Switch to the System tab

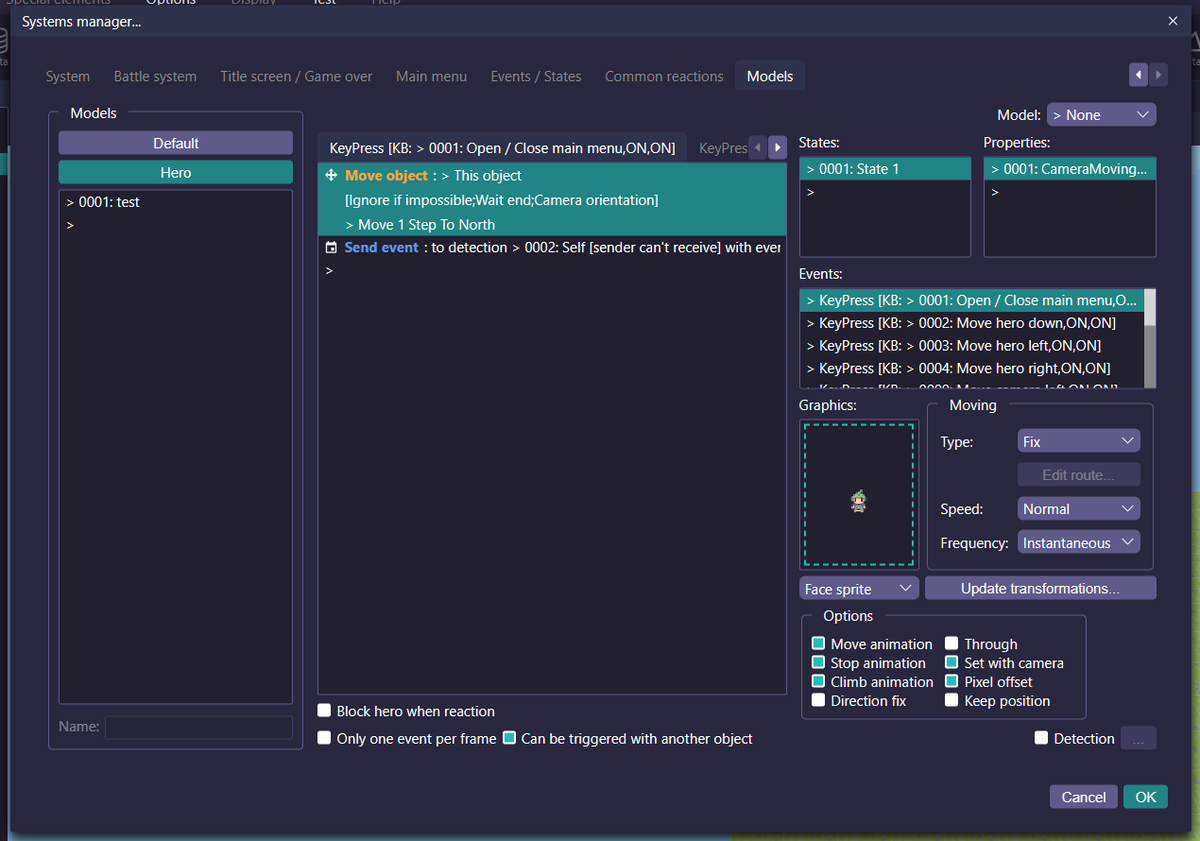[x=68, y=76]
